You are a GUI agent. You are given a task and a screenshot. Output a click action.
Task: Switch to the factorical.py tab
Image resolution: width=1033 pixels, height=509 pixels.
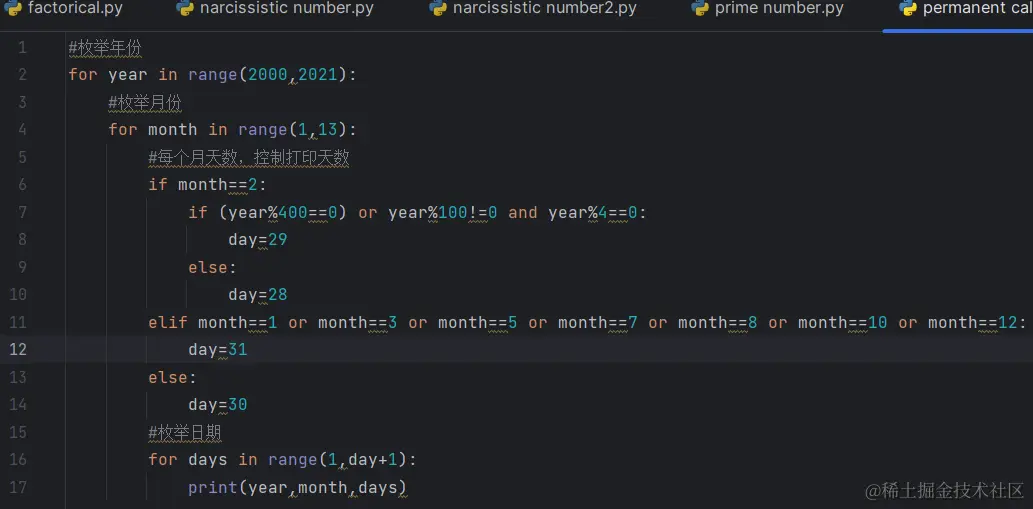coord(63,9)
